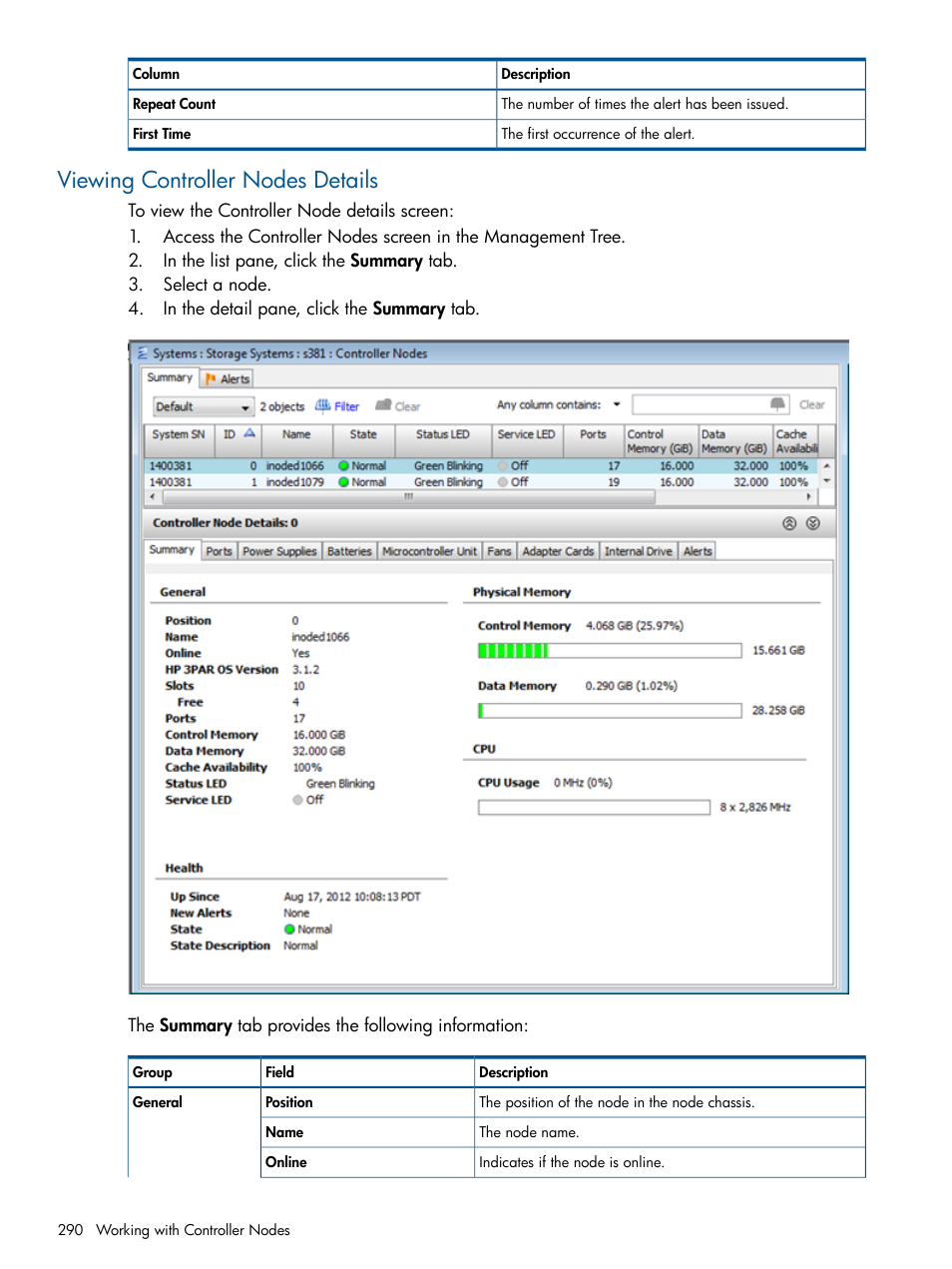Open the Ports detail tab
Image resolution: width=952 pixels, height=1269 pixels.
tap(219, 551)
